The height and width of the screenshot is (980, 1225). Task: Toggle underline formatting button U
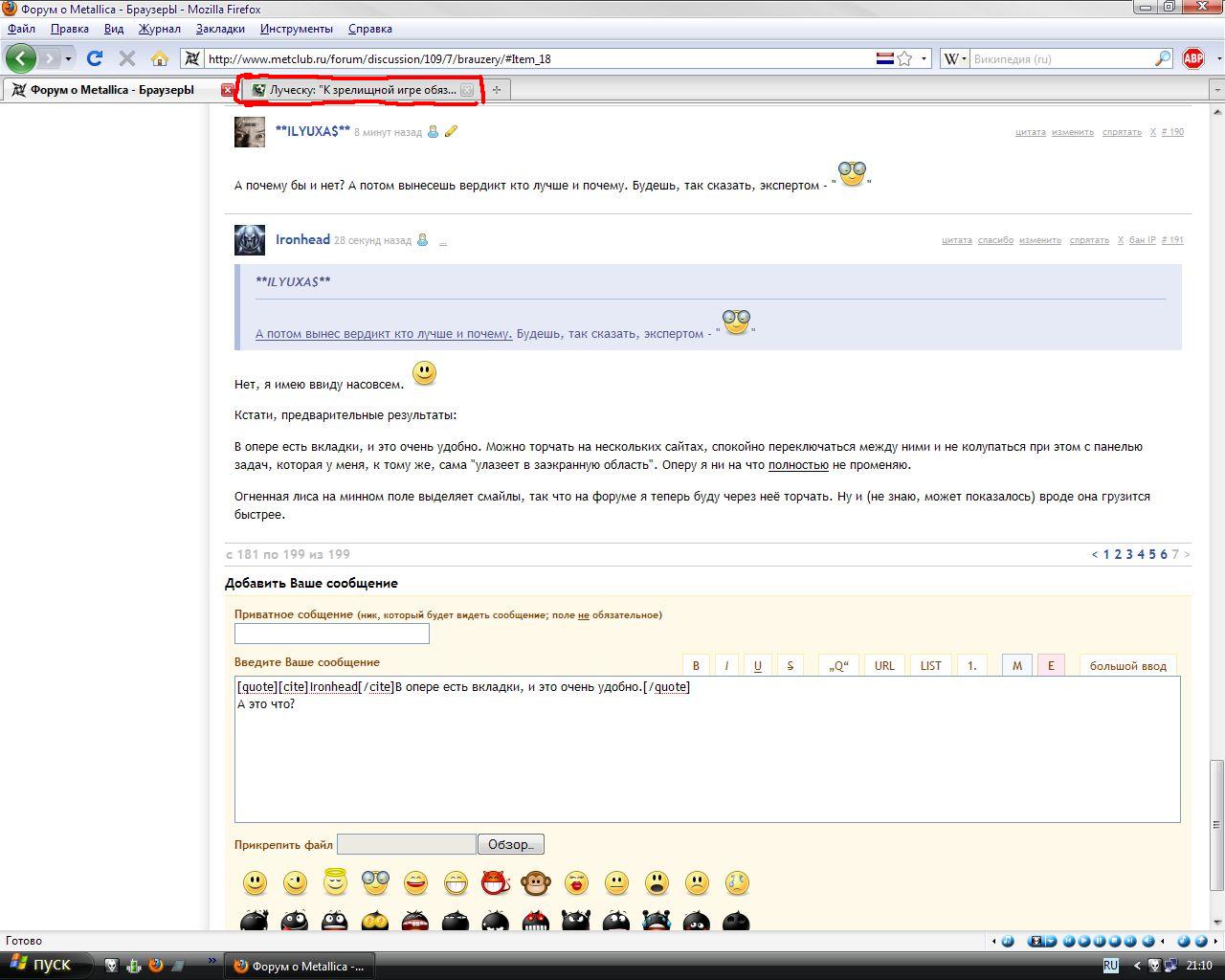point(758,666)
